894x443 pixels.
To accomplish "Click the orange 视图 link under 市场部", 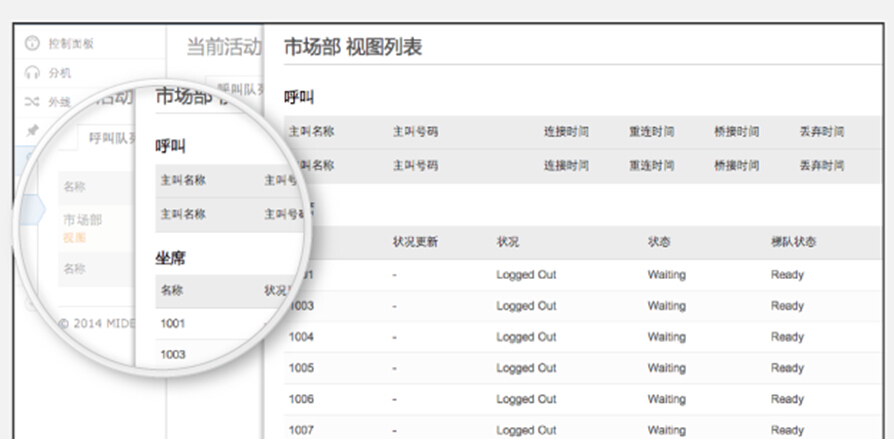I will click(x=74, y=238).
